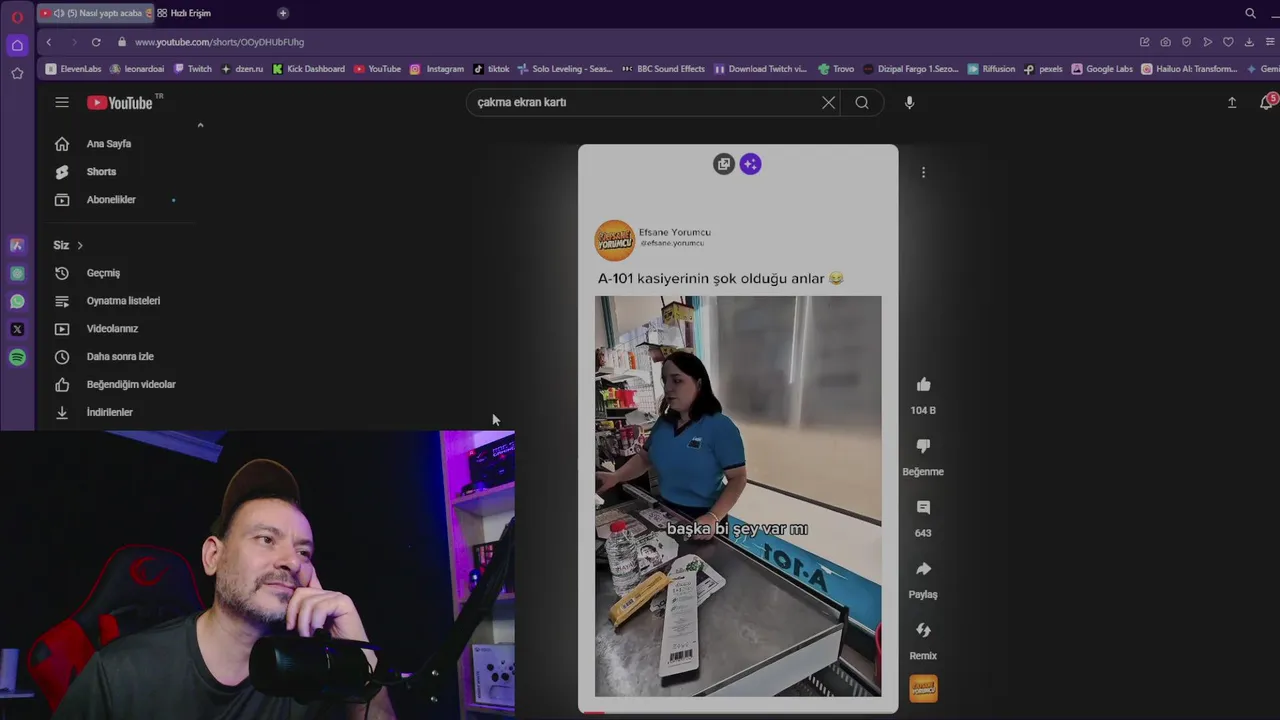Open Daha sonra izle
Screen dimensions: 1280x720
[118, 357]
